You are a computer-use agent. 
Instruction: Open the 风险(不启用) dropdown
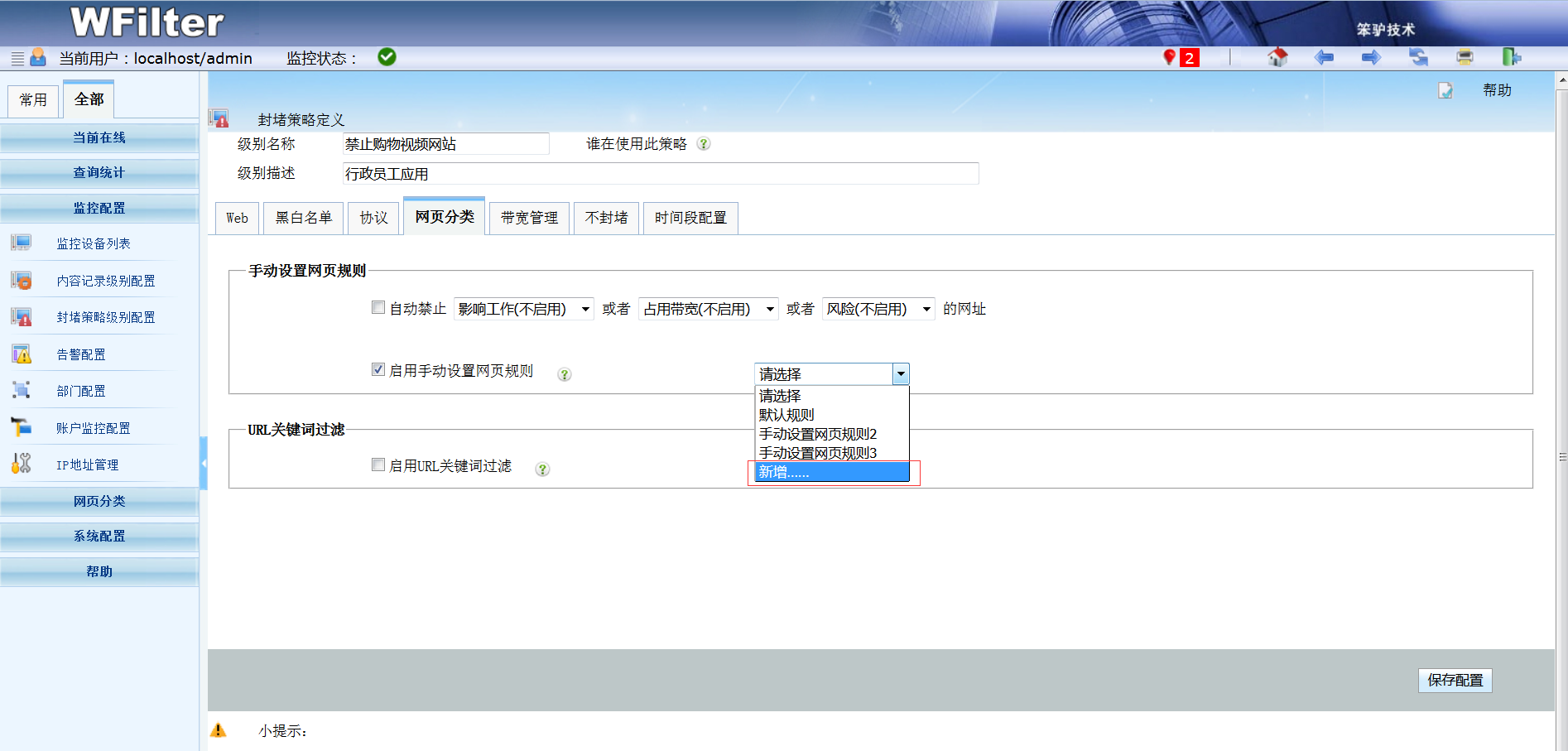pyautogui.click(x=878, y=309)
